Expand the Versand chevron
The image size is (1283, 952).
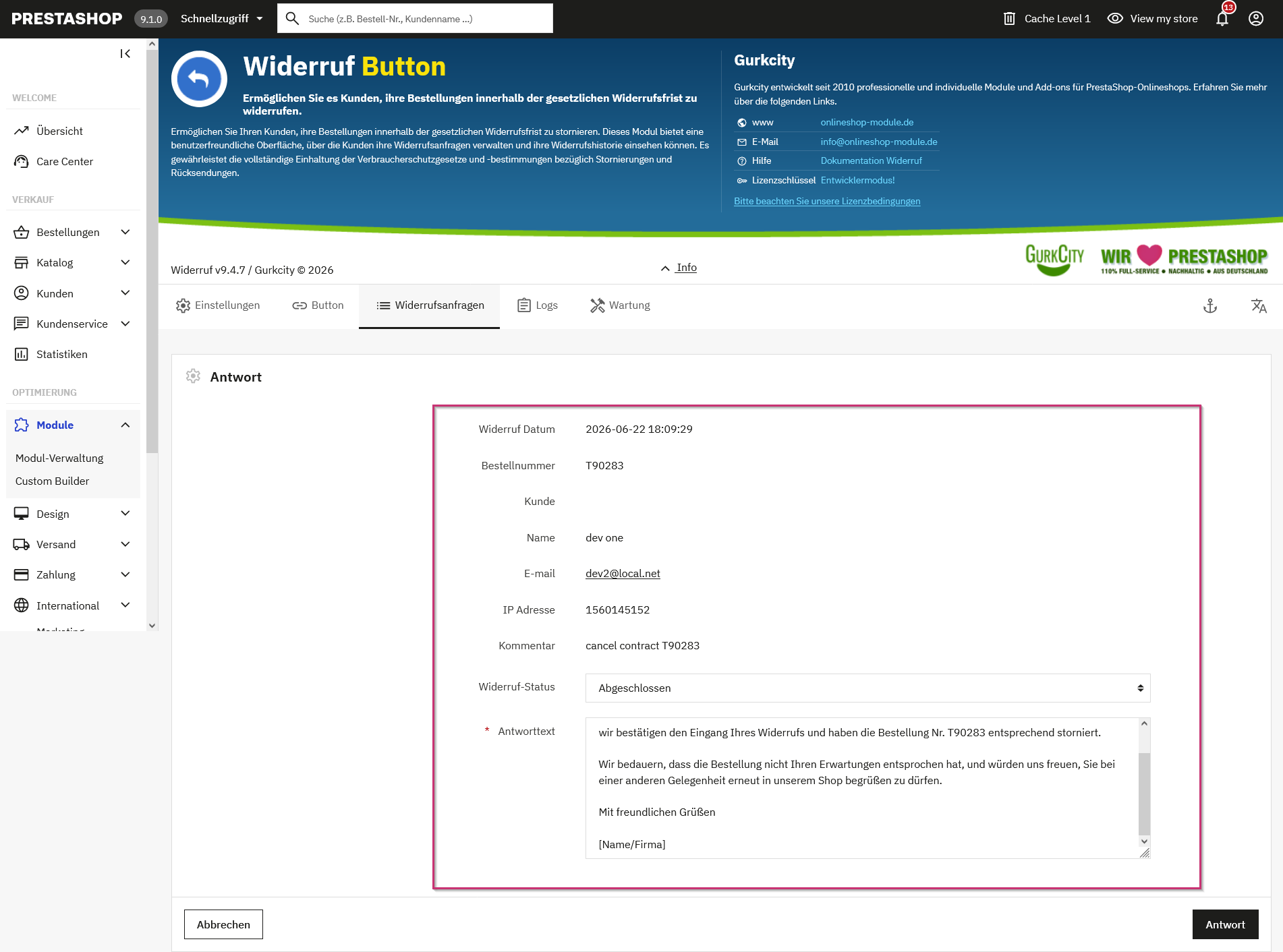pos(125,544)
